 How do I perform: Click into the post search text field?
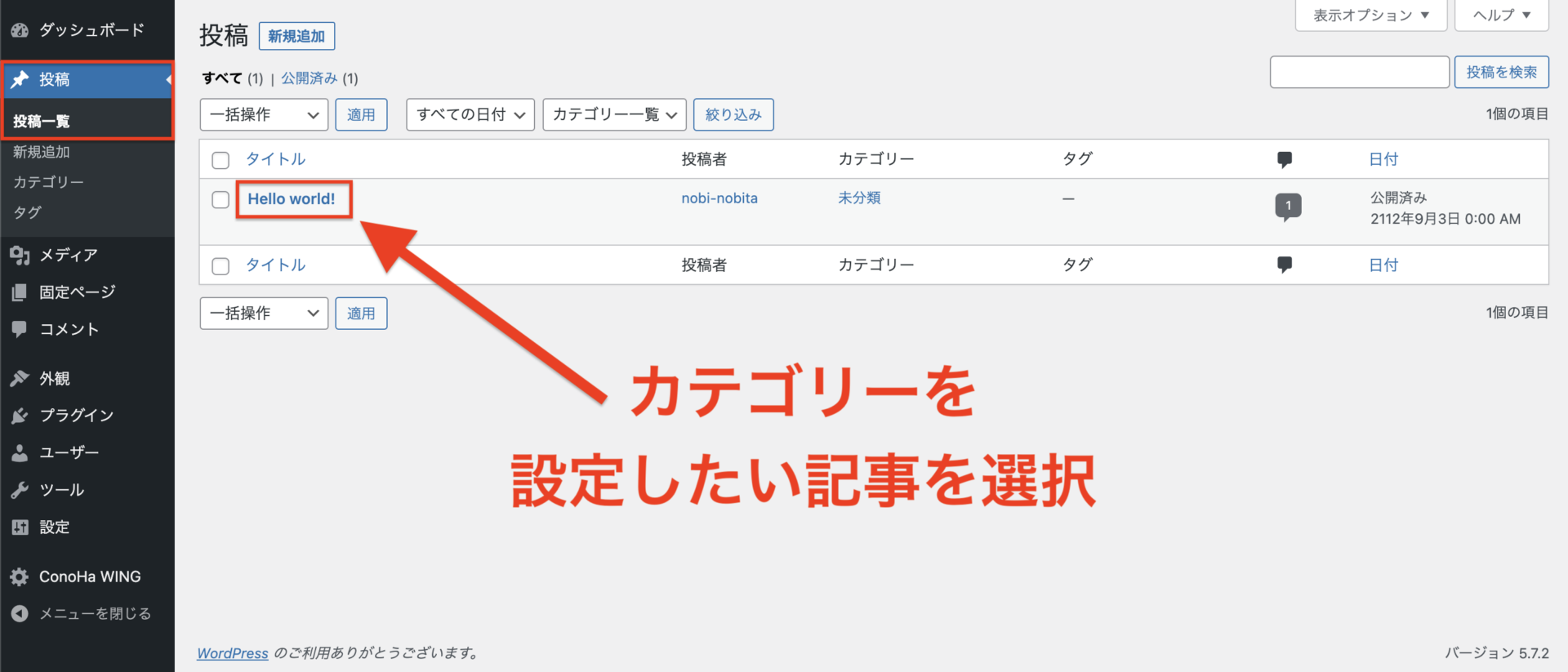point(1359,73)
